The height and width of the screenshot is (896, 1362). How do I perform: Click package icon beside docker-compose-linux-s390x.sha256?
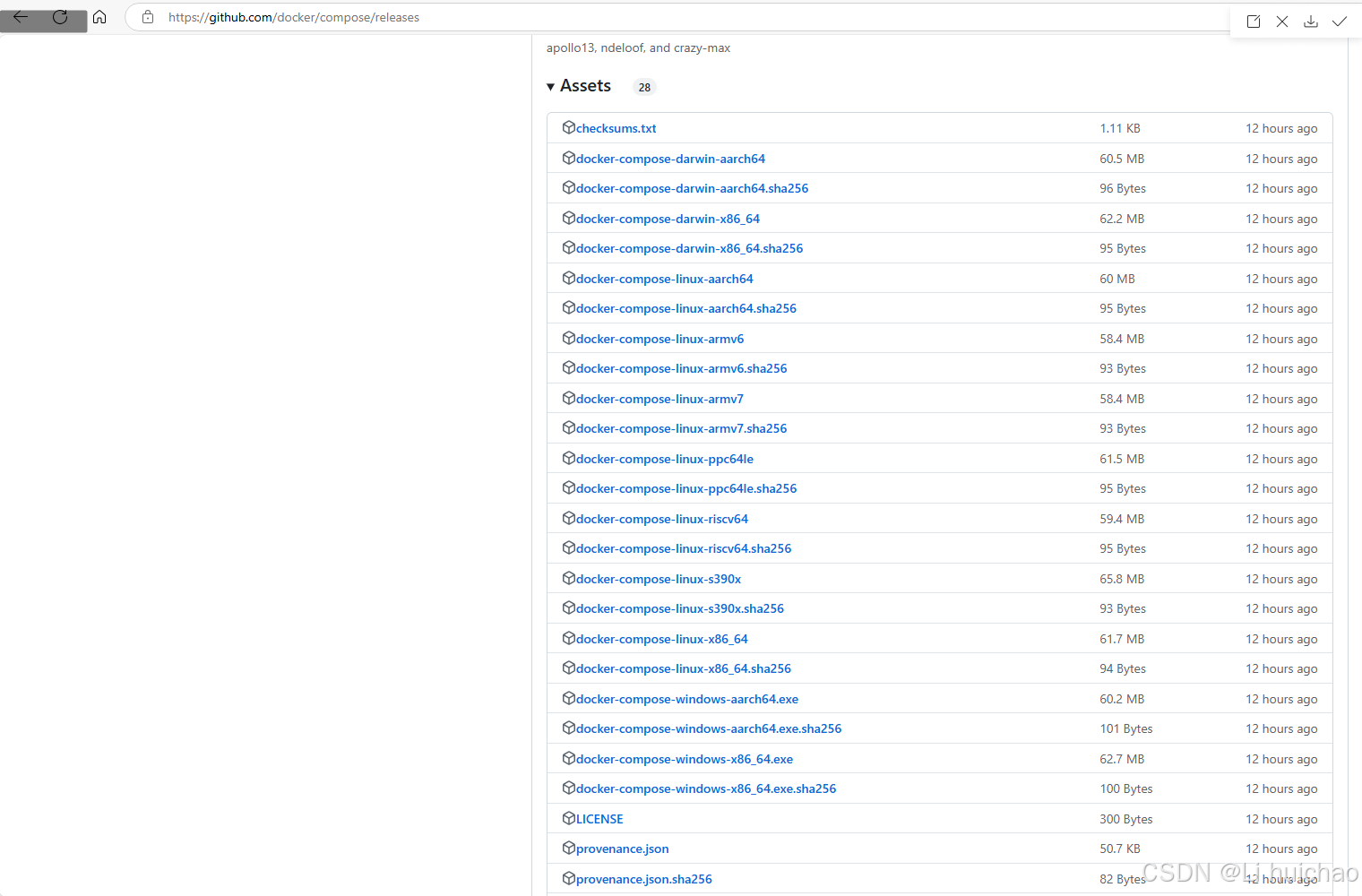(x=568, y=607)
